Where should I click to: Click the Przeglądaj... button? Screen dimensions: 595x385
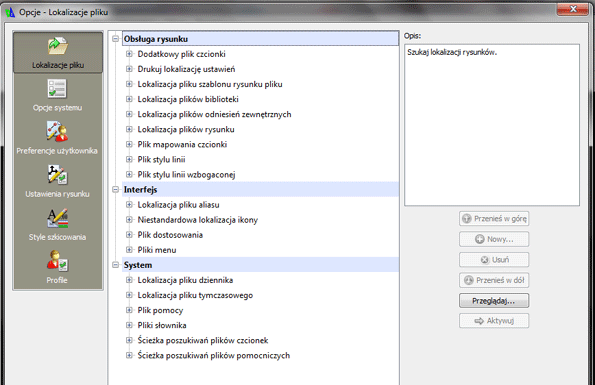click(x=494, y=301)
